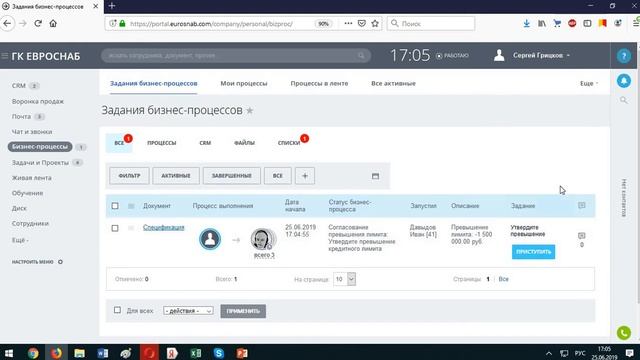The image size is (640, 360).
Task: Switch to 'Мои процессы' tab
Action: coord(244,83)
